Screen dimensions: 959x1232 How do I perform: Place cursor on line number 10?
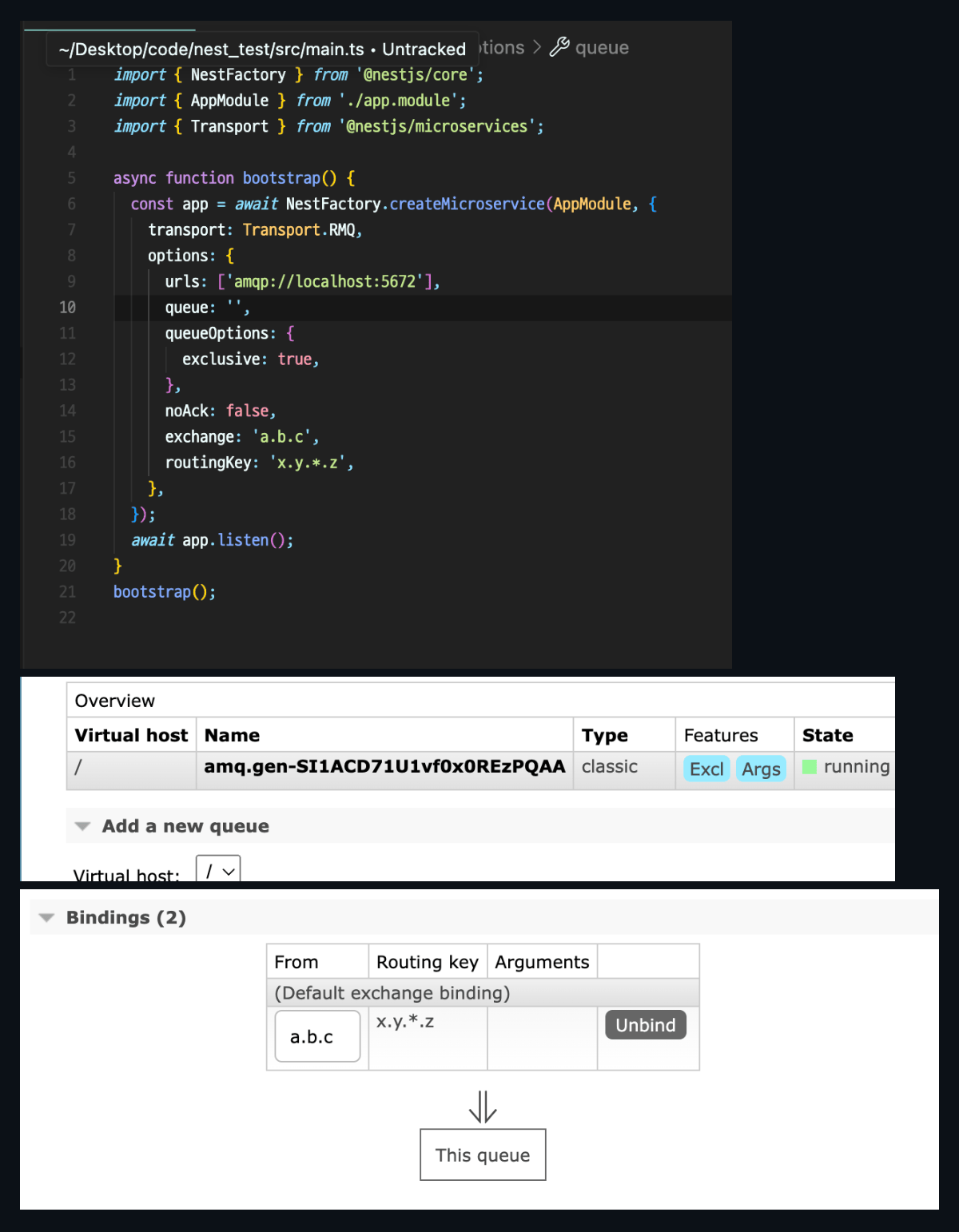67,308
